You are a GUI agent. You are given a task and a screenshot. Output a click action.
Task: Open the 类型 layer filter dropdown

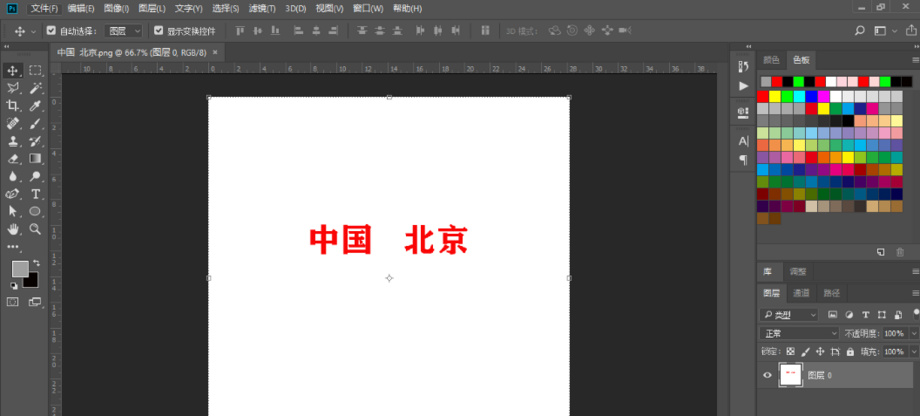click(x=789, y=315)
